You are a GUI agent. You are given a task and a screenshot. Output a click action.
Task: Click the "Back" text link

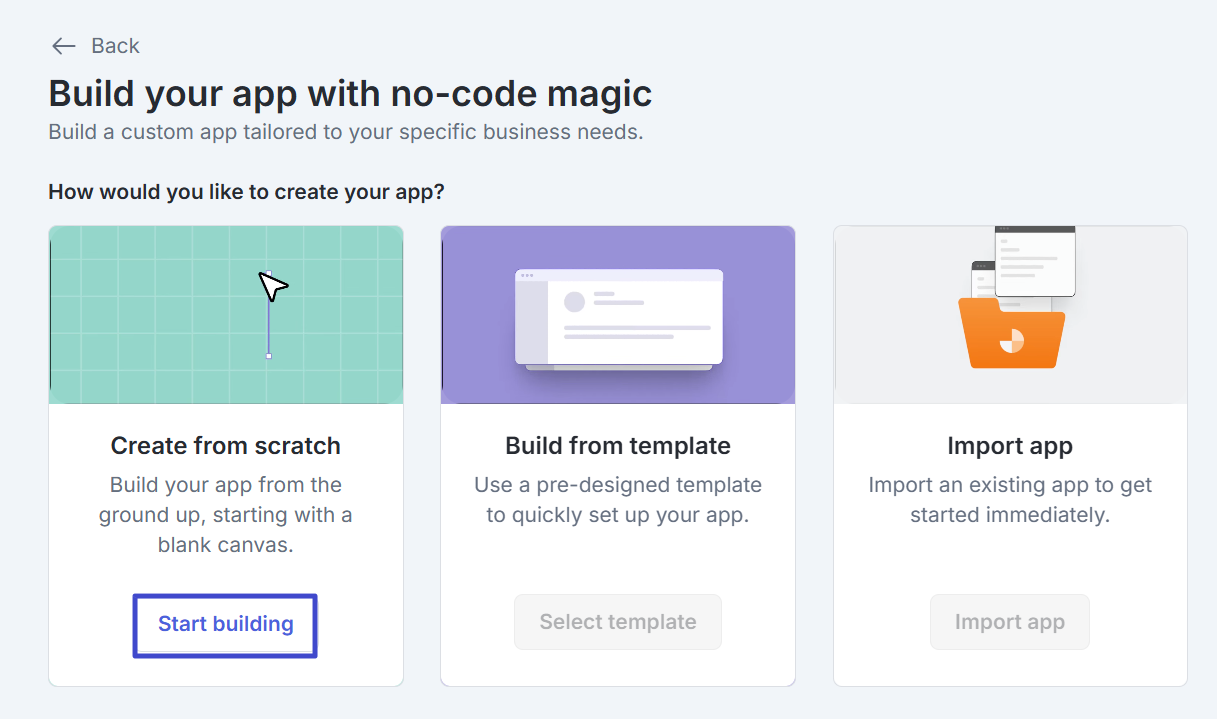pyautogui.click(x=115, y=46)
